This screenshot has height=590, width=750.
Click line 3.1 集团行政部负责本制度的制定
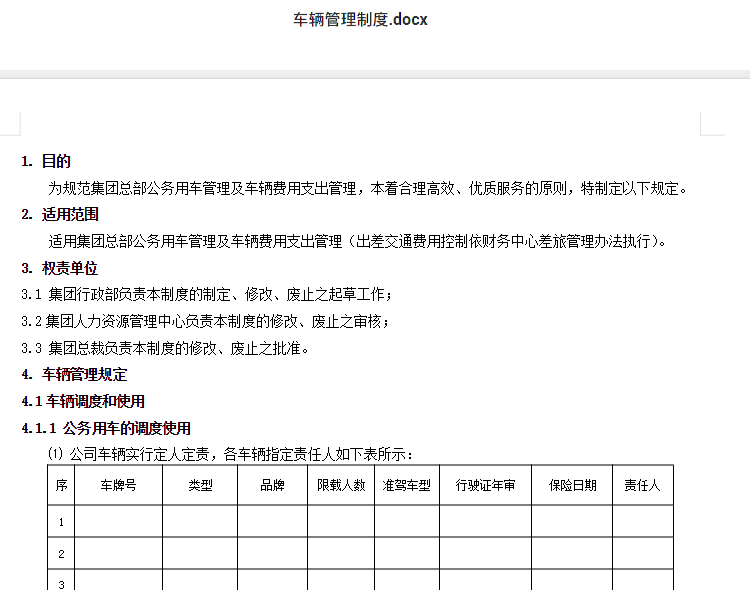click(207, 294)
